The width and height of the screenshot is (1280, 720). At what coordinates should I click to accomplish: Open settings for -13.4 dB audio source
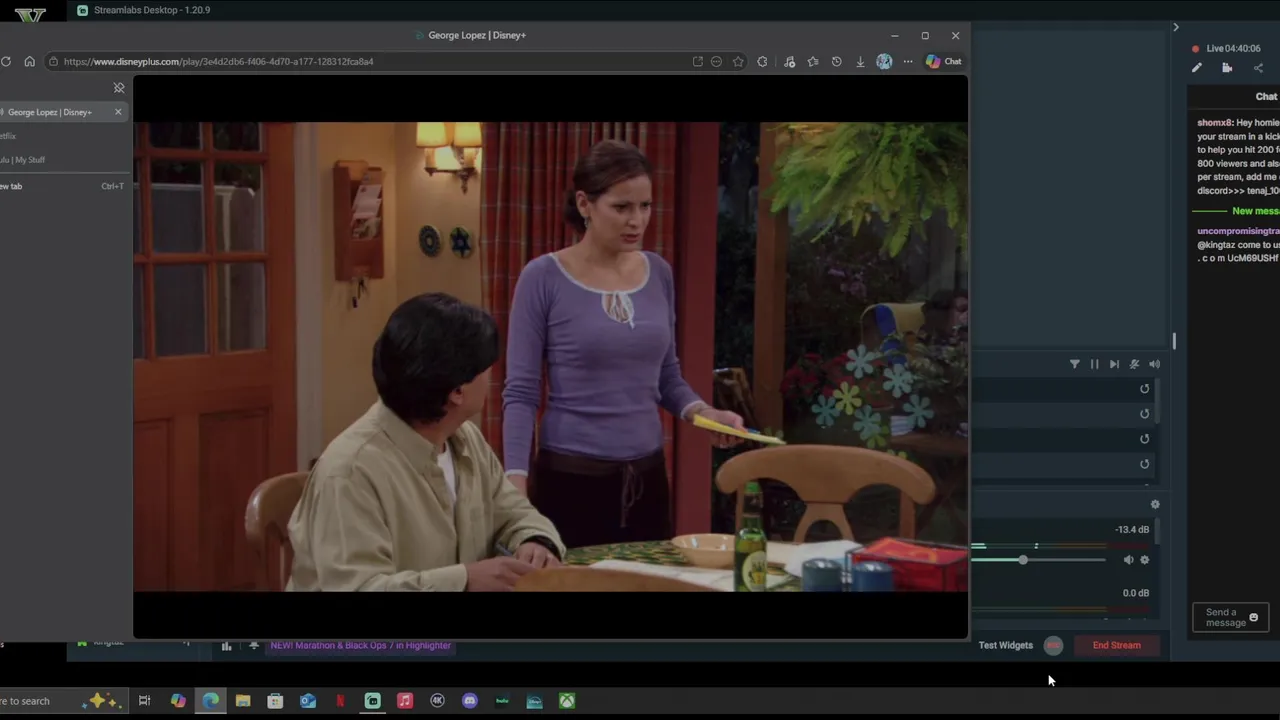click(1145, 560)
